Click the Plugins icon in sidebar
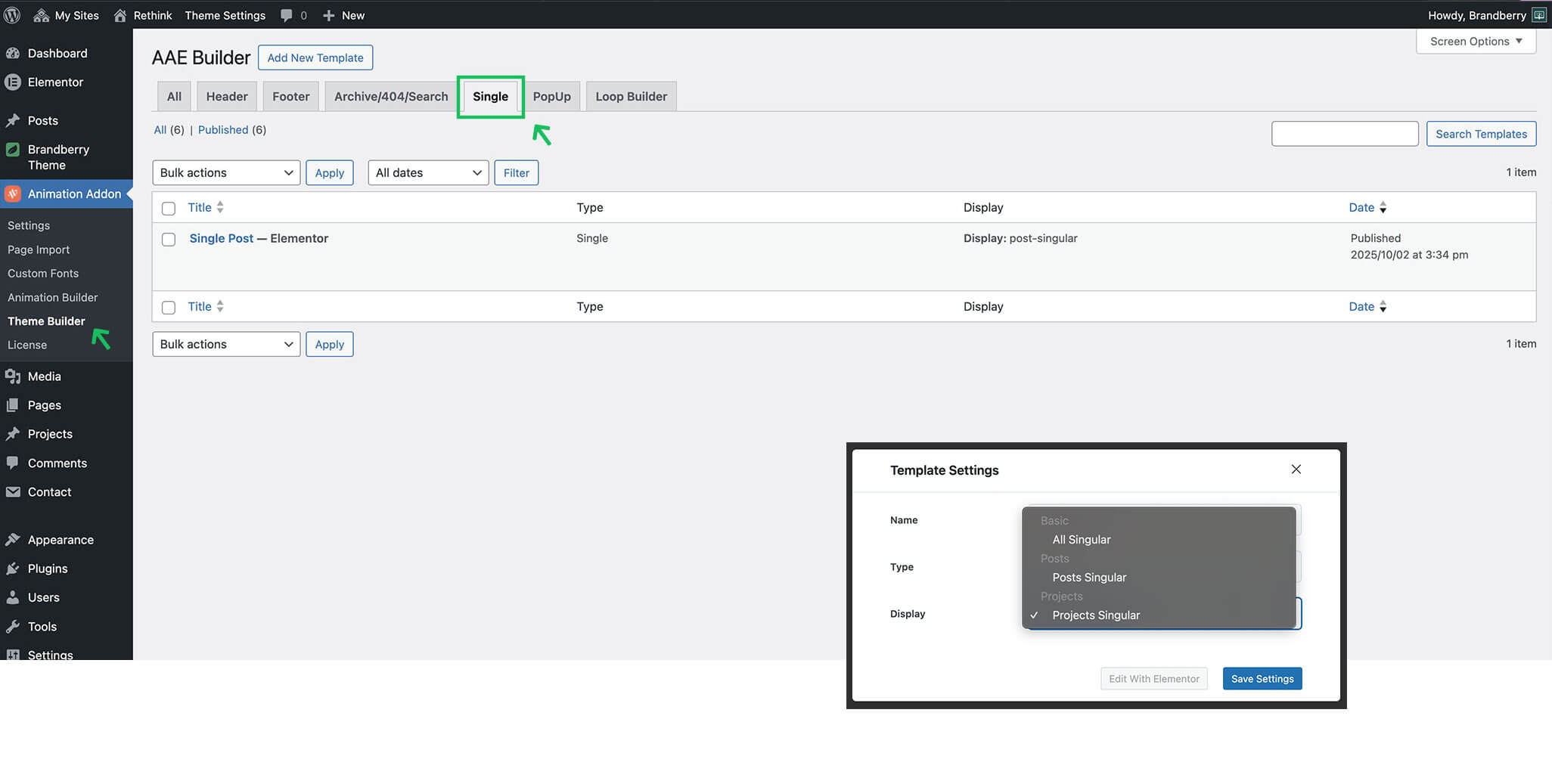 point(13,569)
